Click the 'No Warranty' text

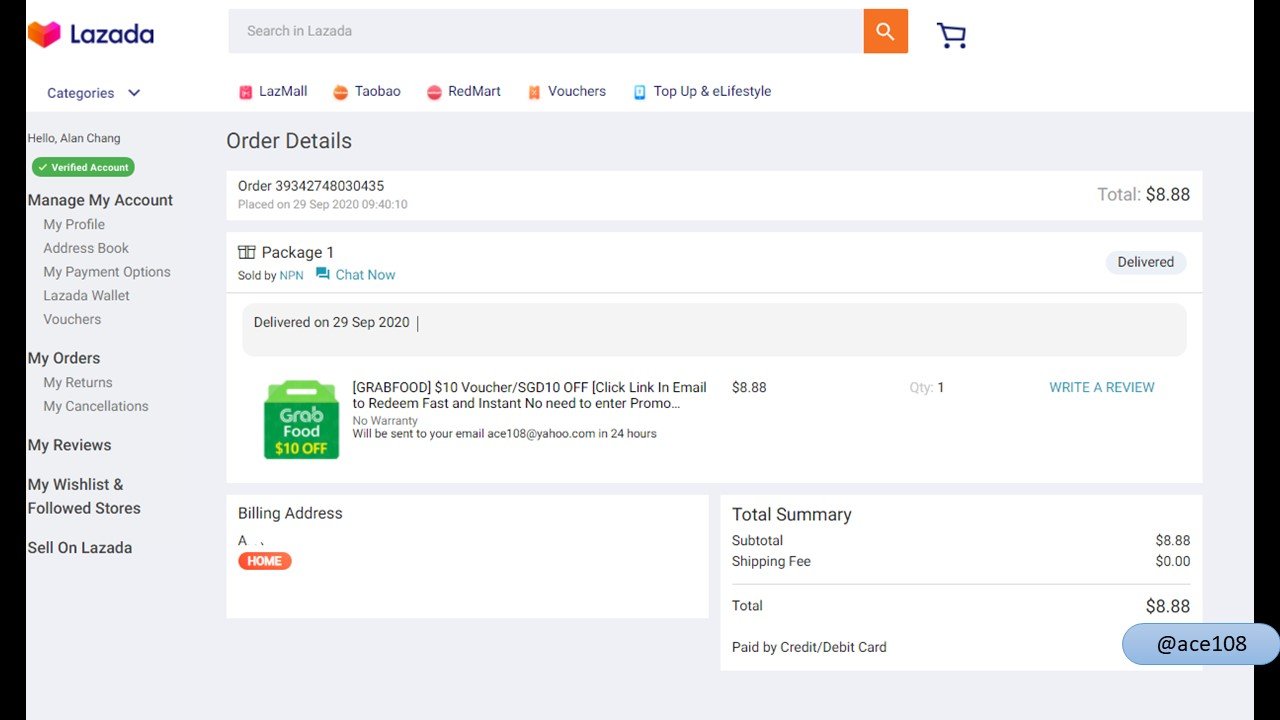(x=385, y=421)
